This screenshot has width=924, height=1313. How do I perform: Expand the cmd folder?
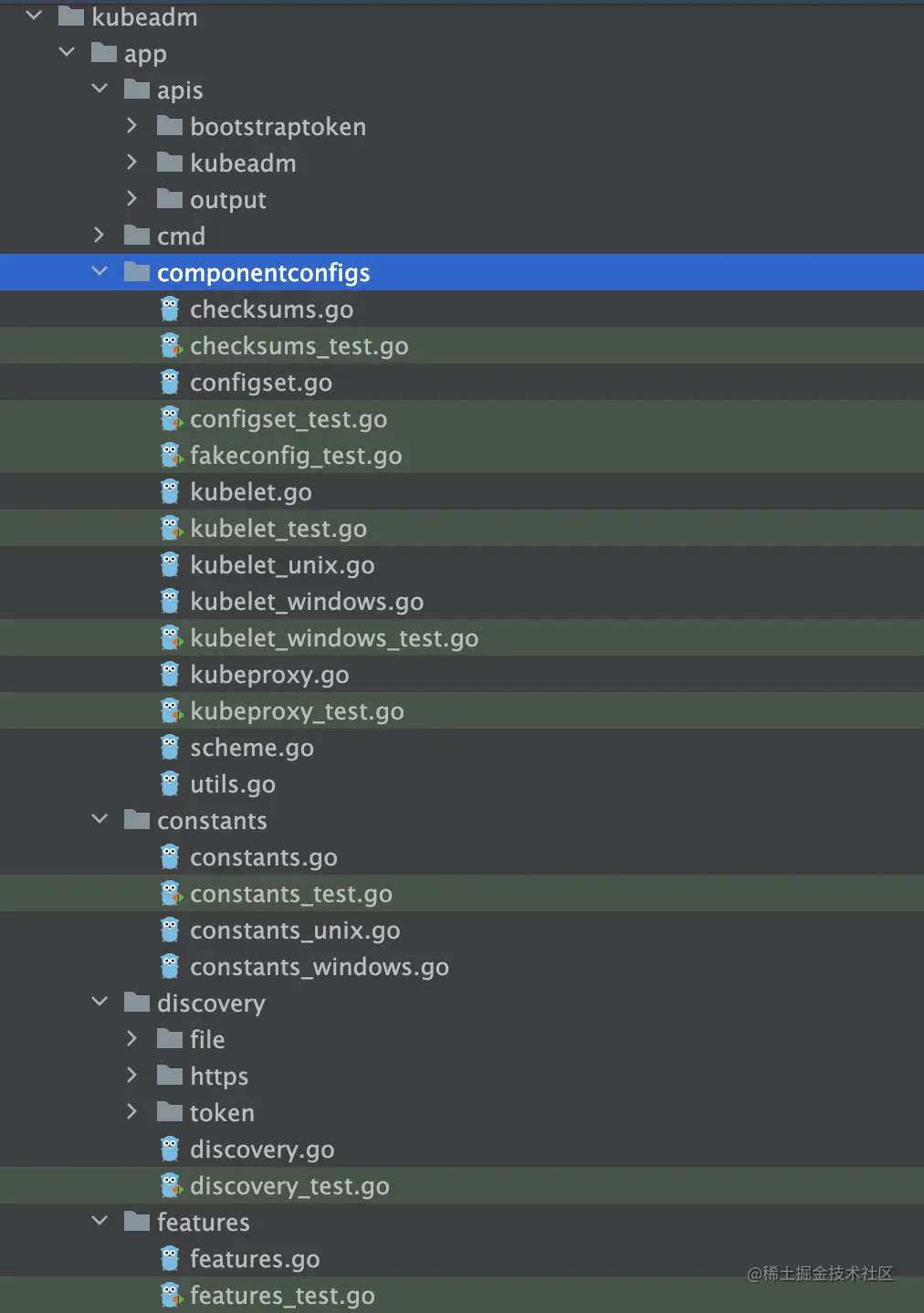[x=100, y=235]
